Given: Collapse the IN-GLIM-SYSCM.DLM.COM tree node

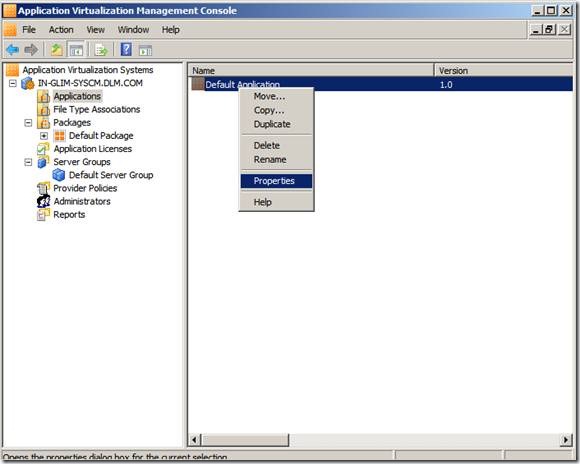Looking at the screenshot, I should 13,83.
